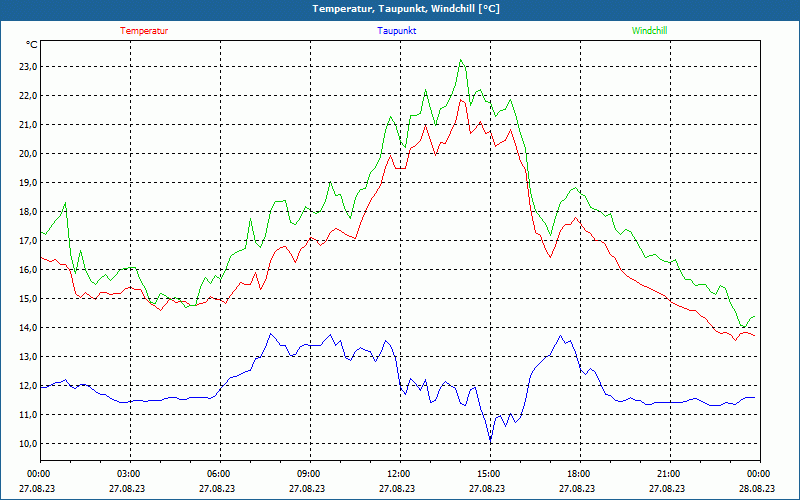Screen dimensions: 800x500
Task: Click the 10,0 y-axis value
Action: click(x=27, y=444)
